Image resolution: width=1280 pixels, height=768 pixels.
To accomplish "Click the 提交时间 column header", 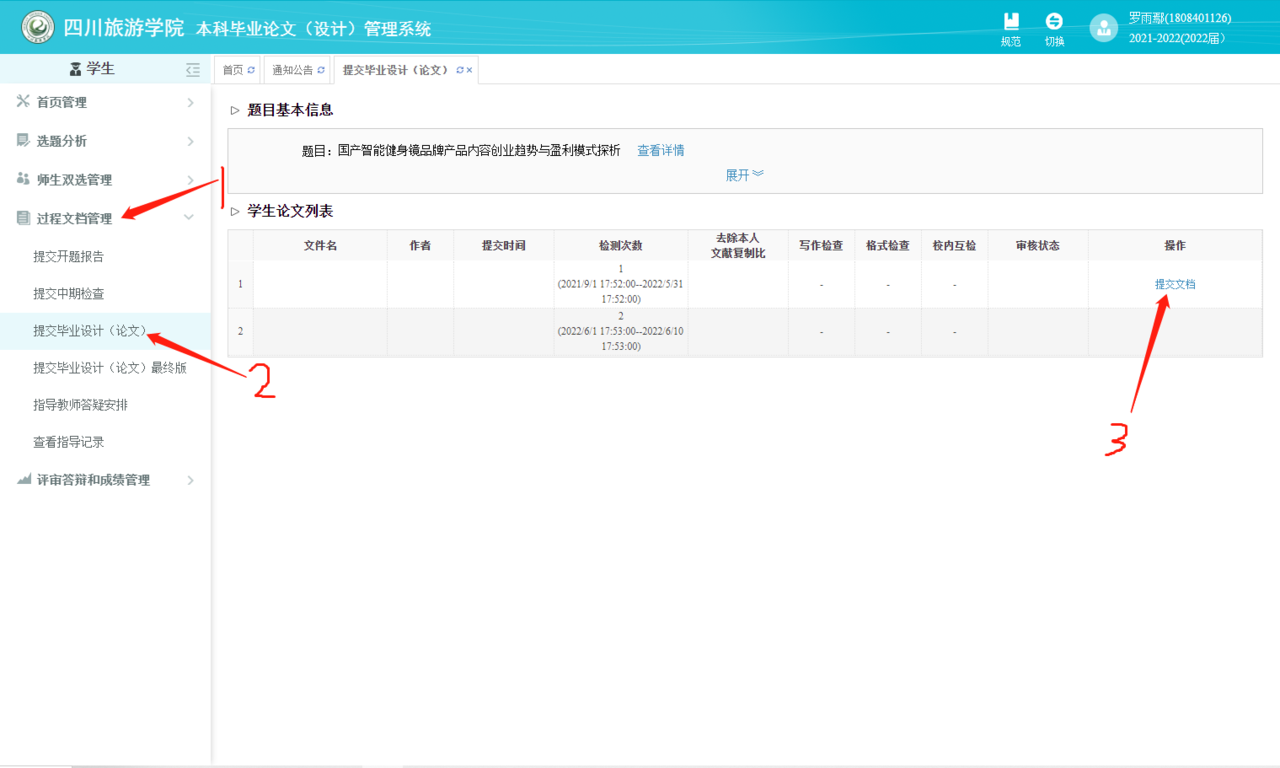I will [x=504, y=246].
